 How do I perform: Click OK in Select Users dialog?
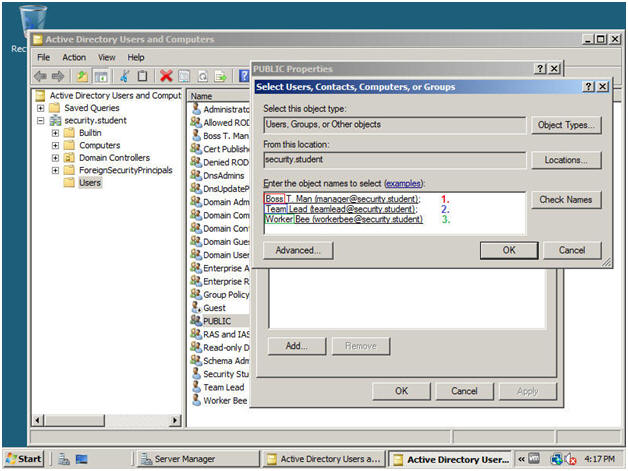[x=509, y=250]
